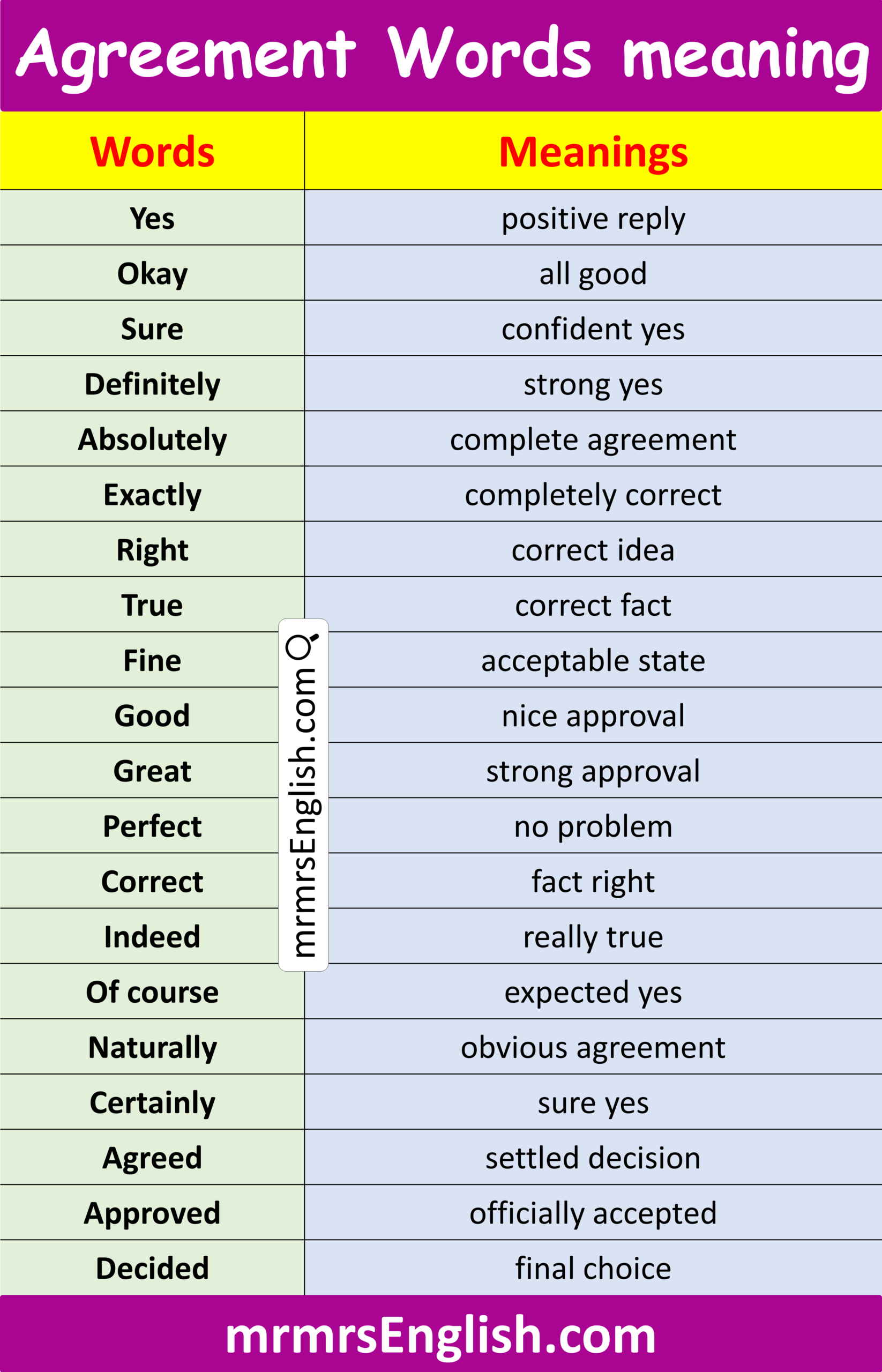
Task: Click the red "Words" column header
Action: 152,152
